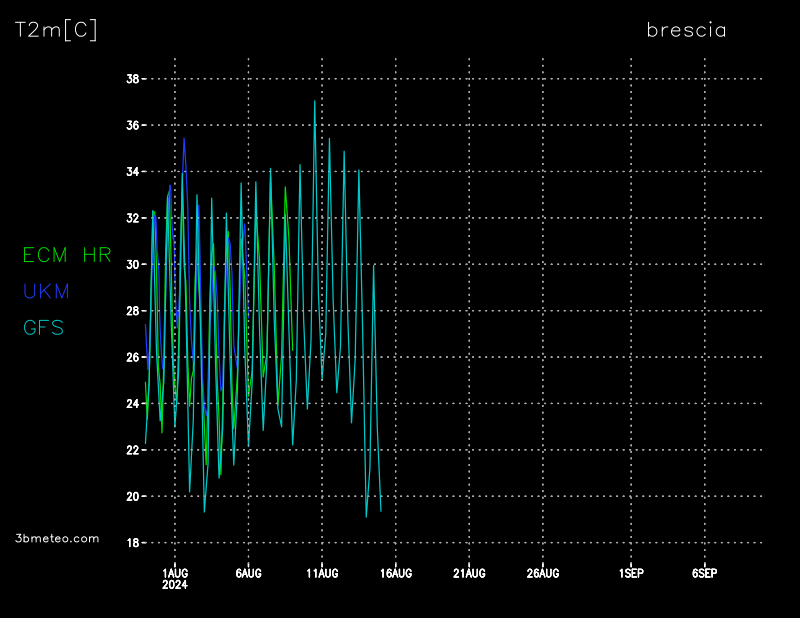The height and width of the screenshot is (618, 800).
Task: Click the brescia location label
Action: pos(686,30)
